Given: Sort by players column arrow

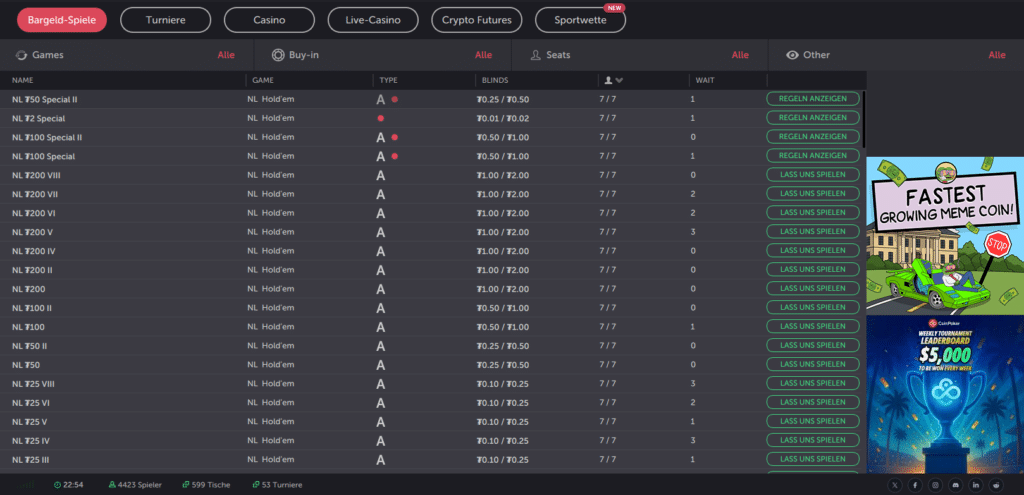Looking at the screenshot, I should point(619,80).
